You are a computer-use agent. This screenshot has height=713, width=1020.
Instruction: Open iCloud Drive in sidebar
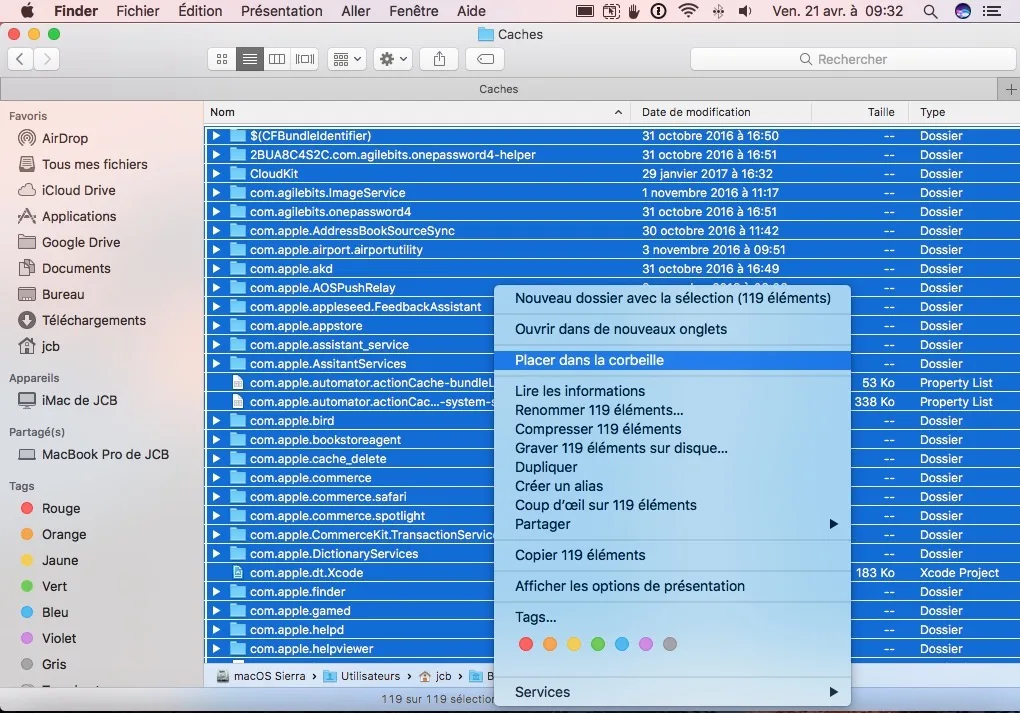66,190
